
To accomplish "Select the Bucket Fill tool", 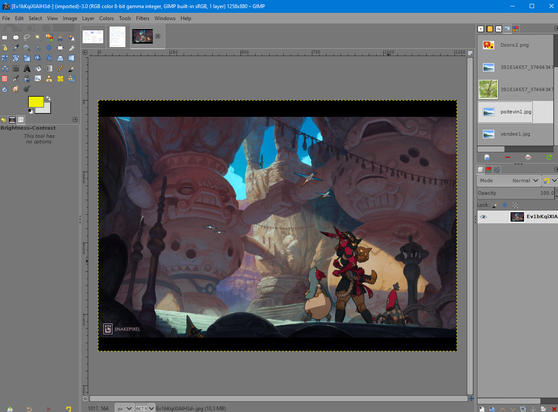I will click(x=38, y=68).
